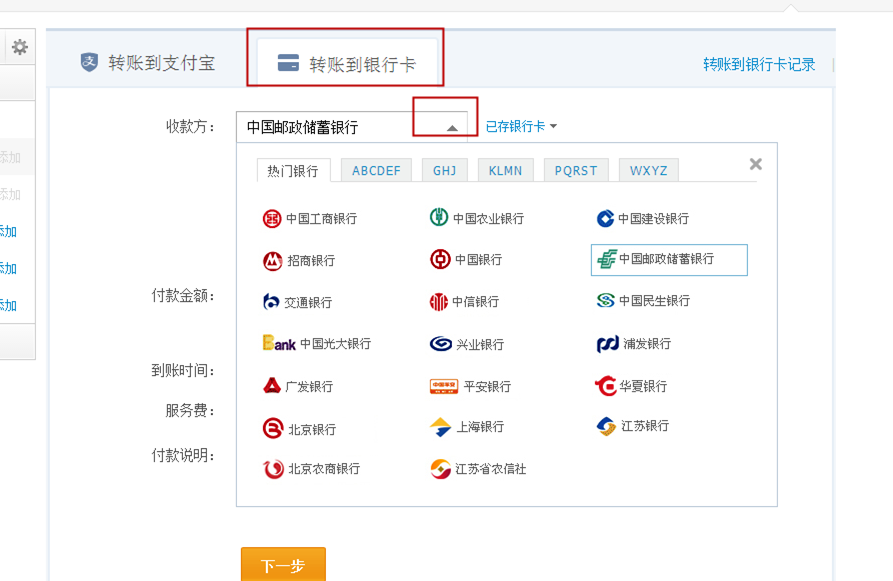Click the 中国建设银行 blue logo icon
This screenshot has height=581, width=893.
coord(605,218)
